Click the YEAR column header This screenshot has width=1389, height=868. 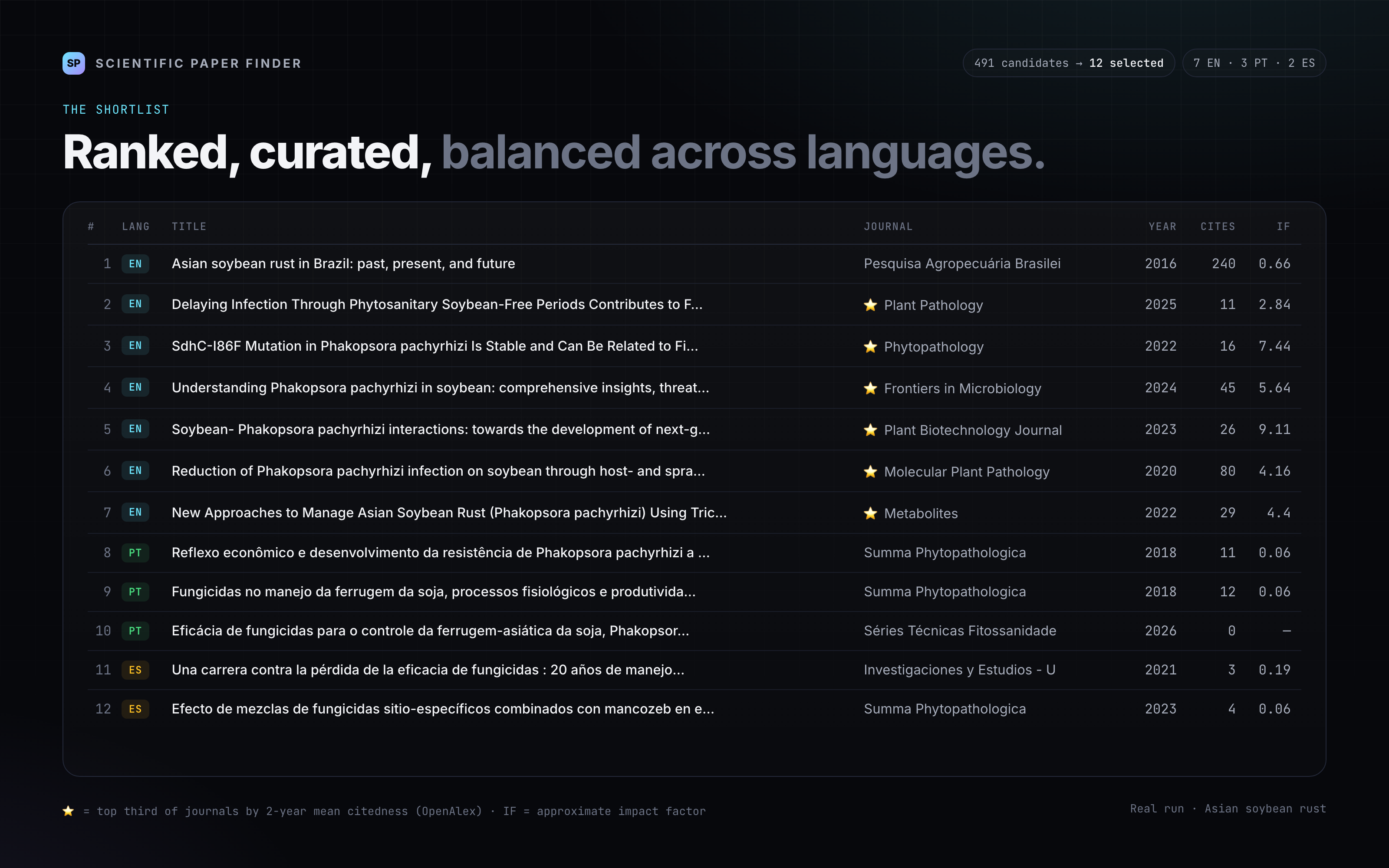pyautogui.click(x=1162, y=227)
